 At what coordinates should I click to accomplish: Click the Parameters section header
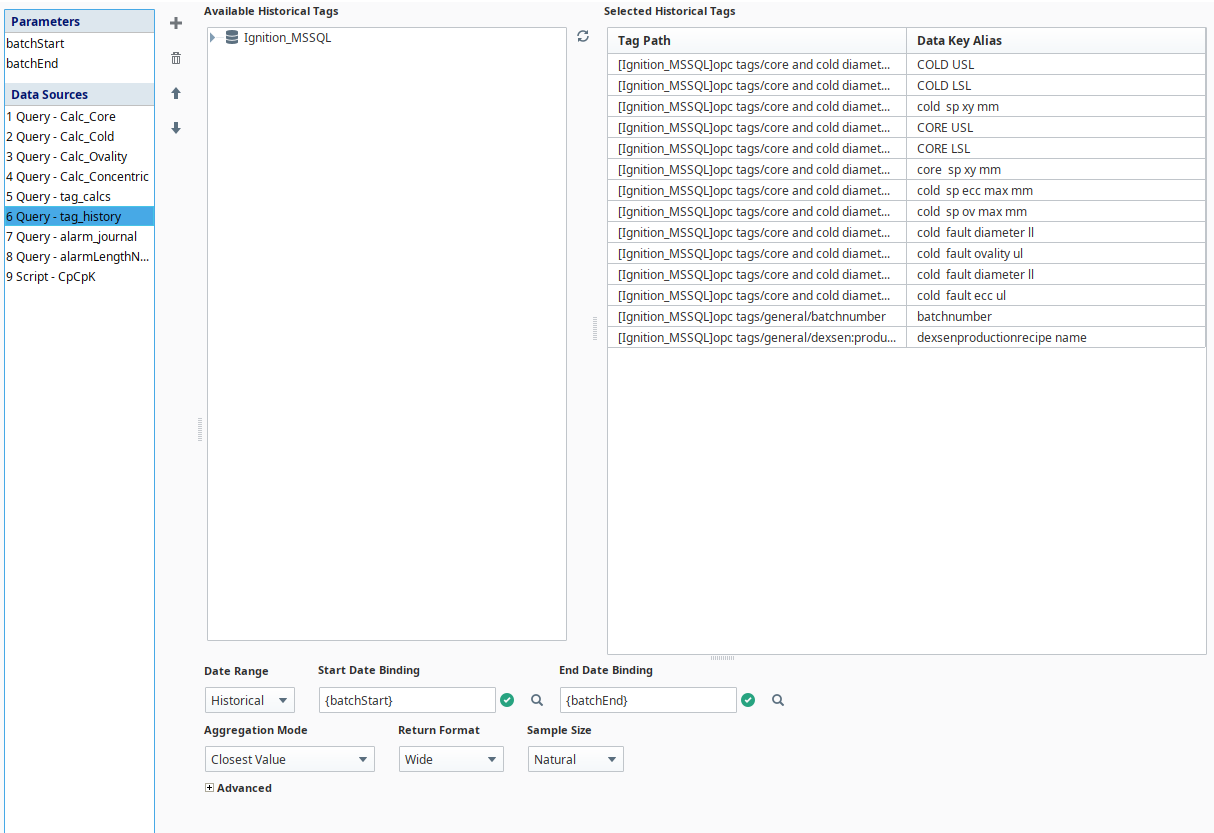click(x=80, y=21)
